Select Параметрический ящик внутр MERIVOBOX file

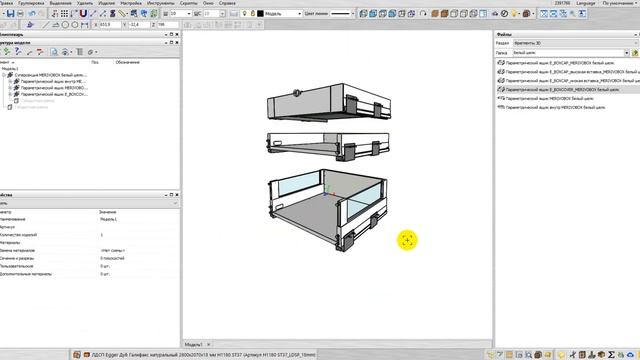point(555,107)
